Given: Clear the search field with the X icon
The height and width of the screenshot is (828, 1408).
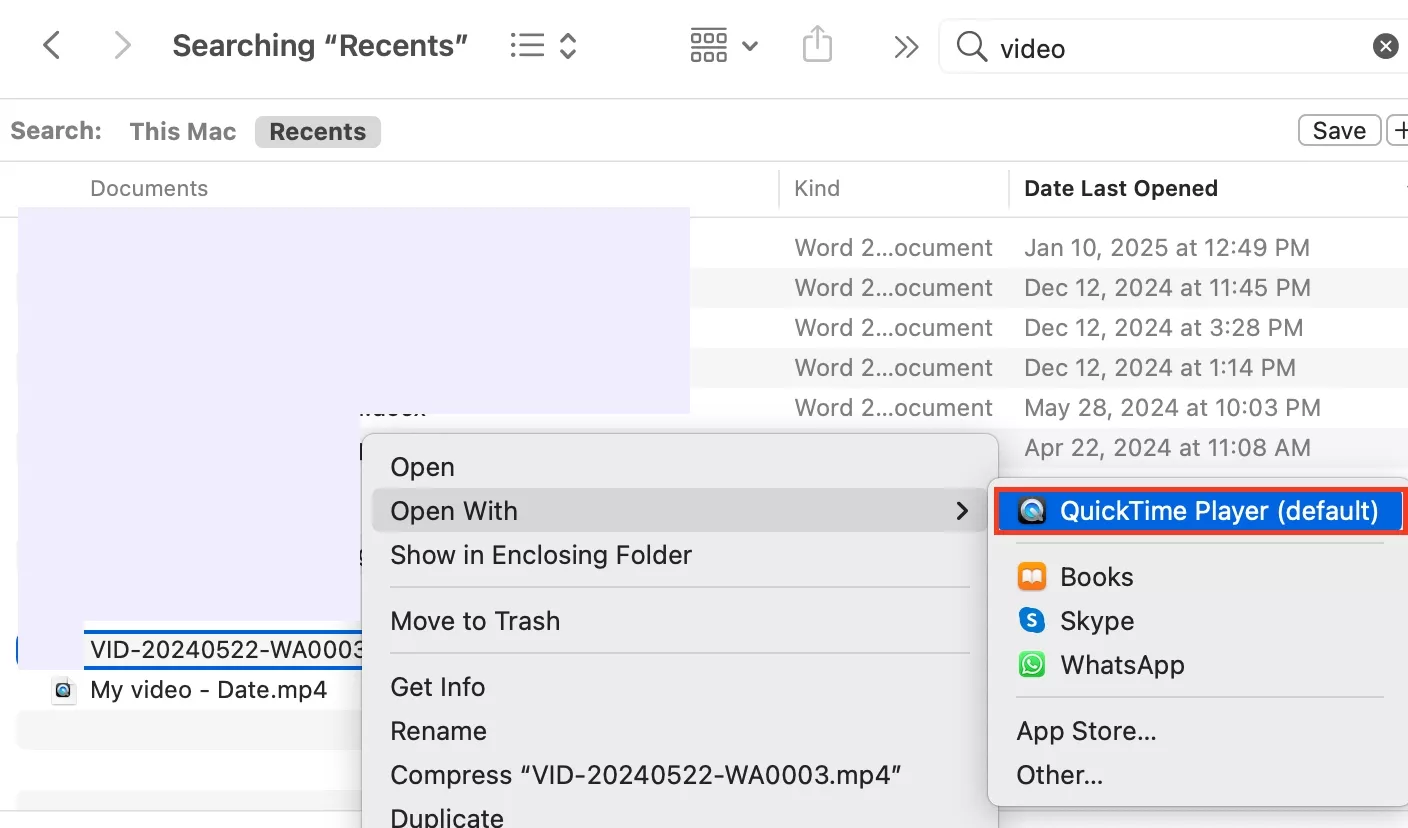Looking at the screenshot, I should click(1385, 46).
